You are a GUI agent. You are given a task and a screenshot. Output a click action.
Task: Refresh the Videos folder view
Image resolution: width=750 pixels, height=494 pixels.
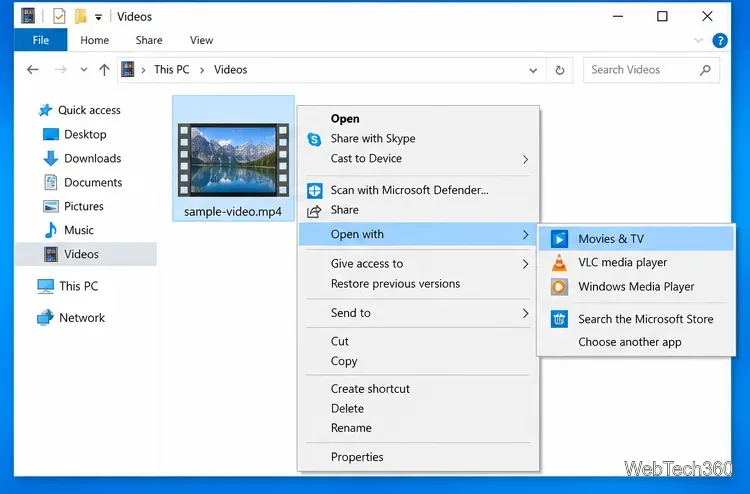pyautogui.click(x=560, y=70)
